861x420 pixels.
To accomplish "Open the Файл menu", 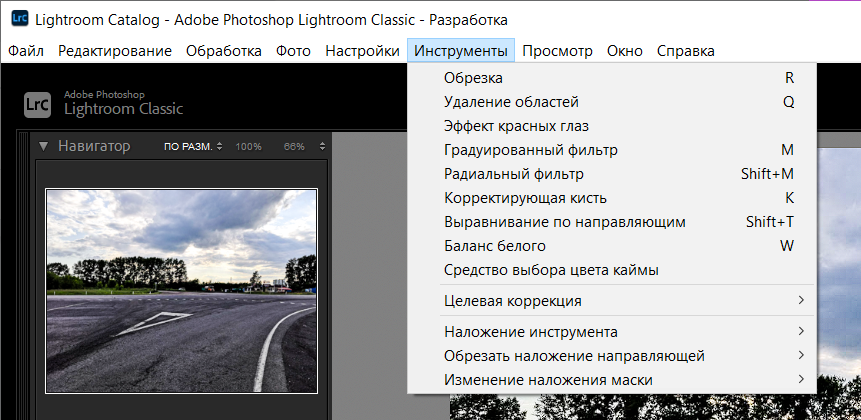I will (x=26, y=51).
